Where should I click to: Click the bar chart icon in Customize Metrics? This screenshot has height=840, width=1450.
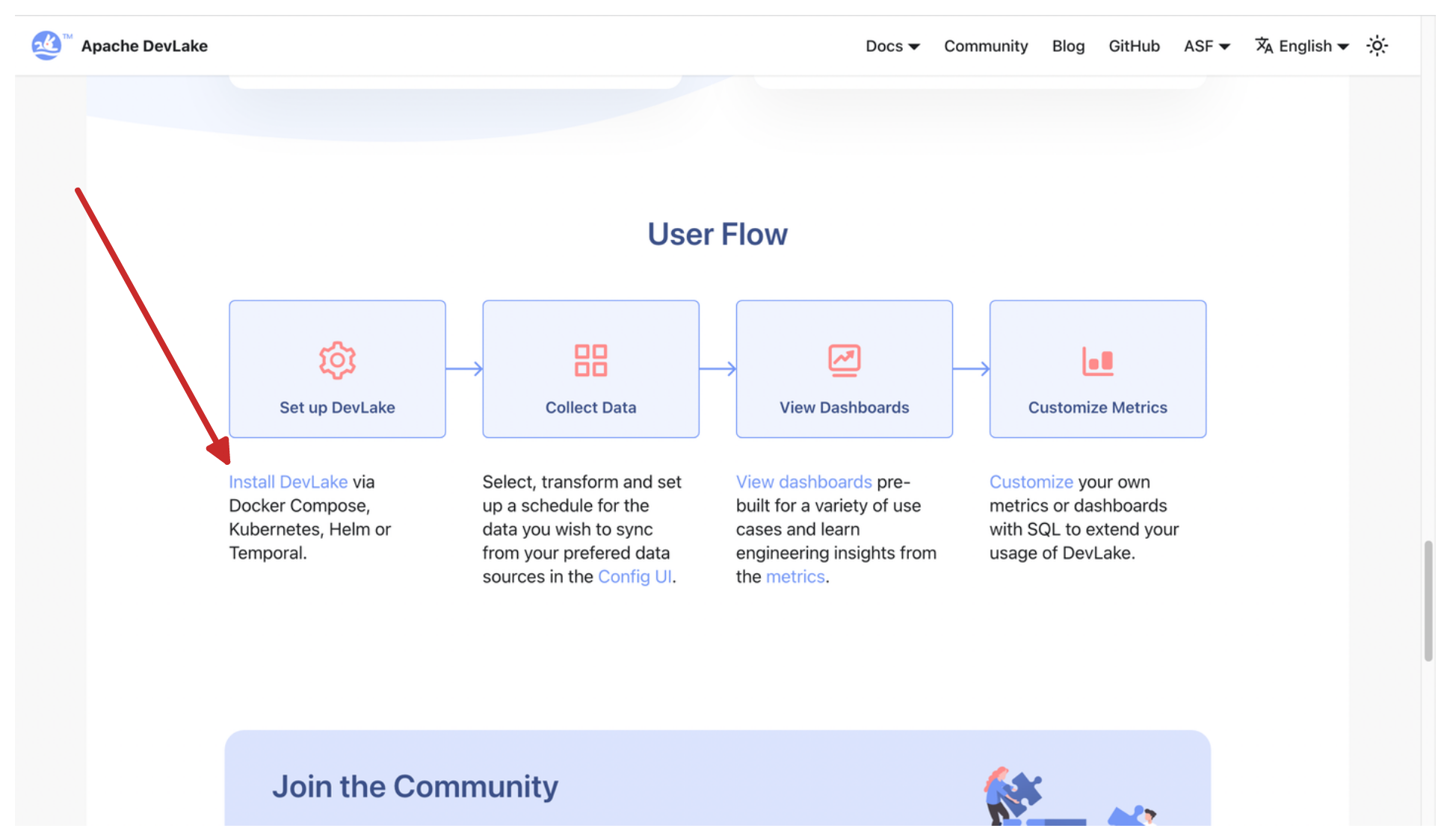(1097, 362)
